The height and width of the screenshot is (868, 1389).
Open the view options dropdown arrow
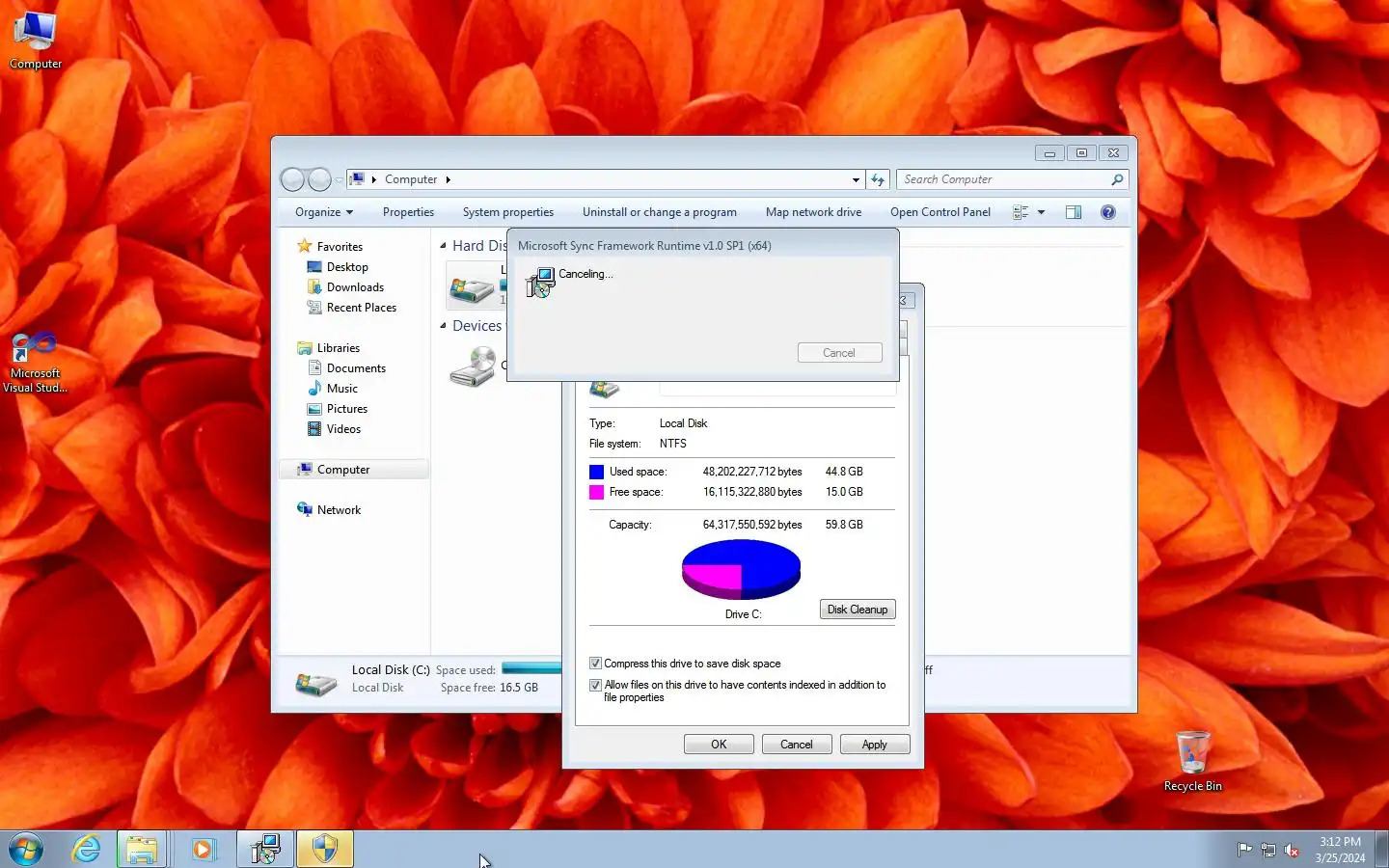(1041, 212)
